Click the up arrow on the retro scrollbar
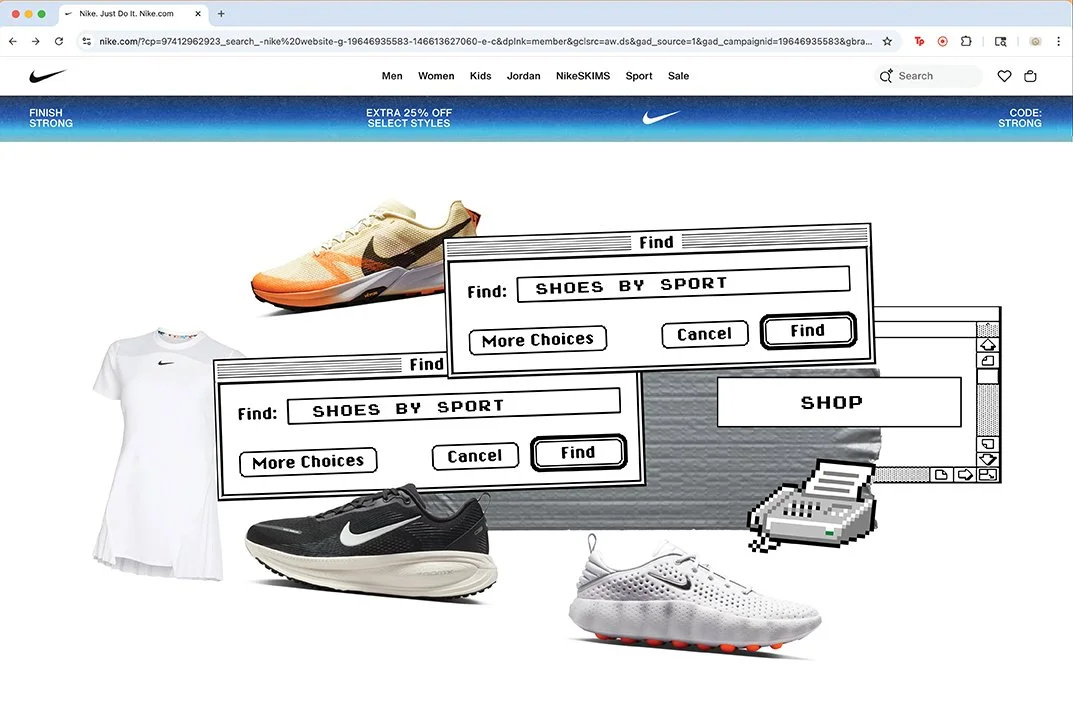This screenshot has height=713, width=1073. (x=988, y=343)
